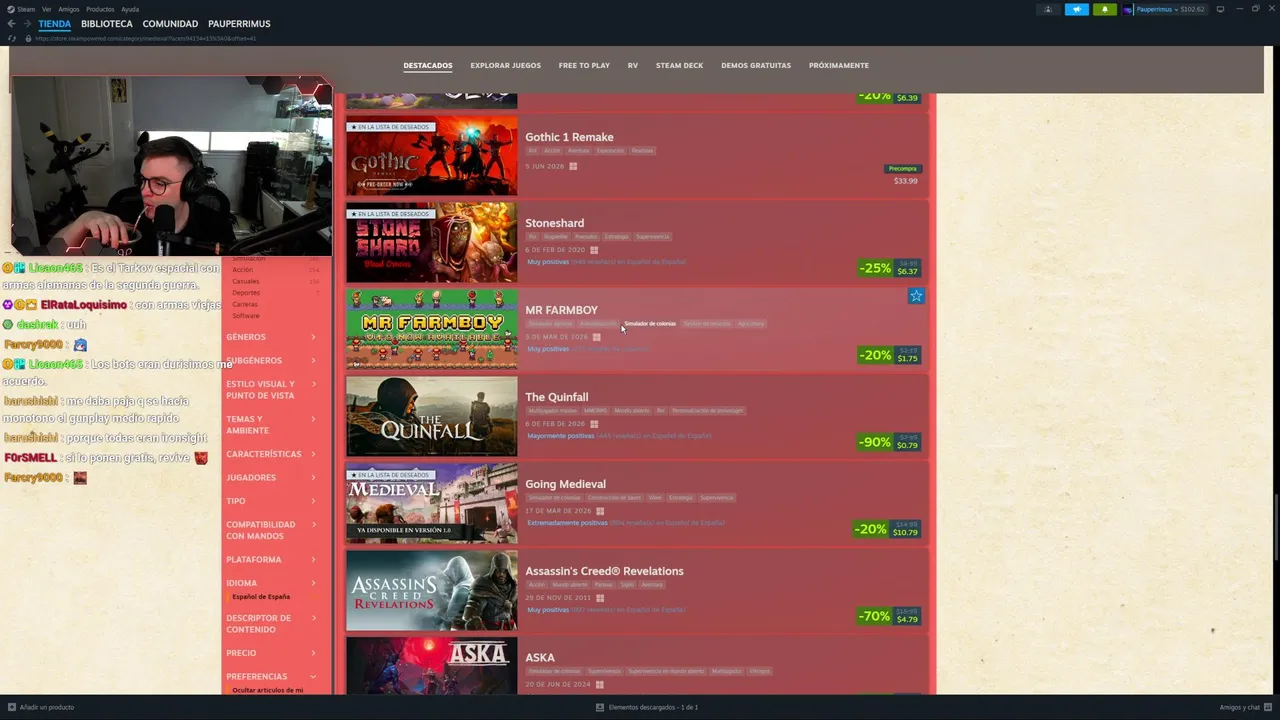Open the TIENDA tab

55,24
